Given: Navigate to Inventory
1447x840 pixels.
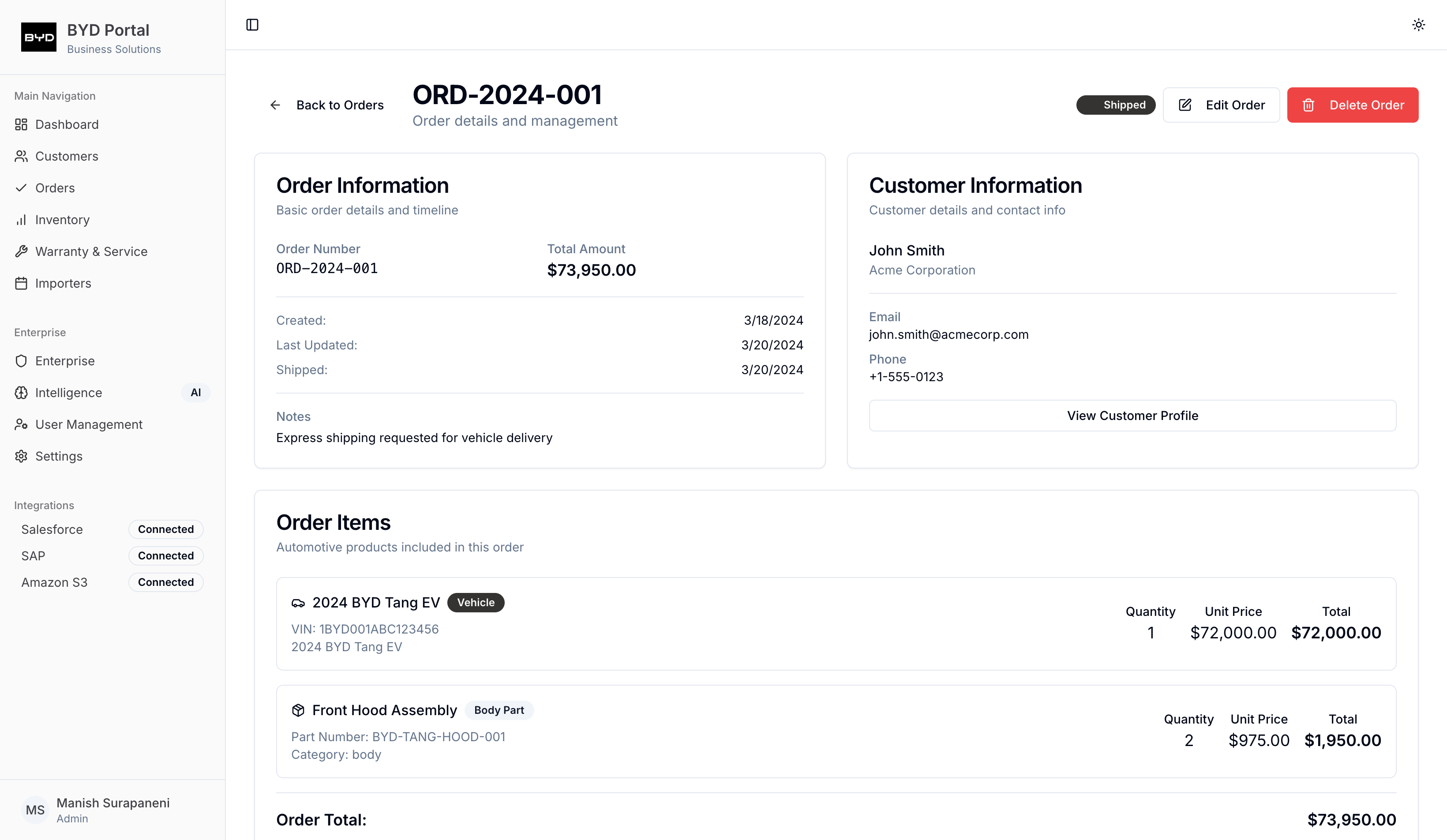Looking at the screenshot, I should 112,220.
